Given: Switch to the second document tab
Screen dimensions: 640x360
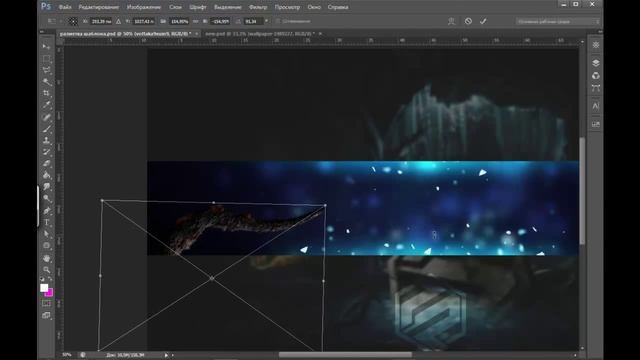Looking at the screenshot, I should click(260, 34).
